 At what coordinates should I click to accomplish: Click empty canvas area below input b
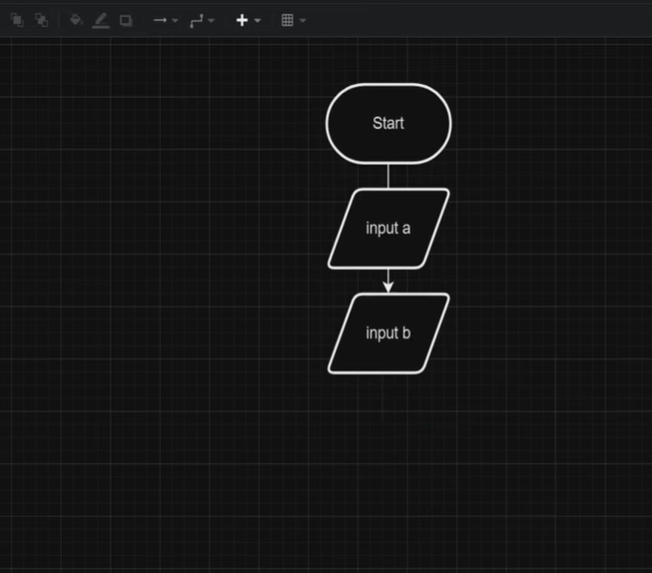(x=388, y=460)
